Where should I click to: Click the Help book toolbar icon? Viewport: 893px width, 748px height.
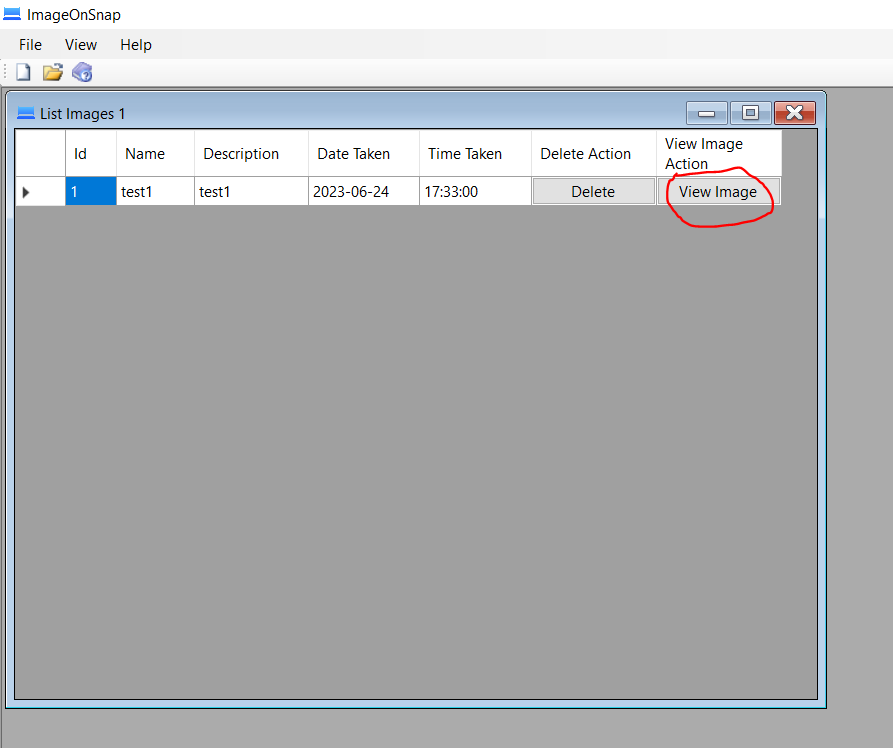pyautogui.click(x=82, y=72)
